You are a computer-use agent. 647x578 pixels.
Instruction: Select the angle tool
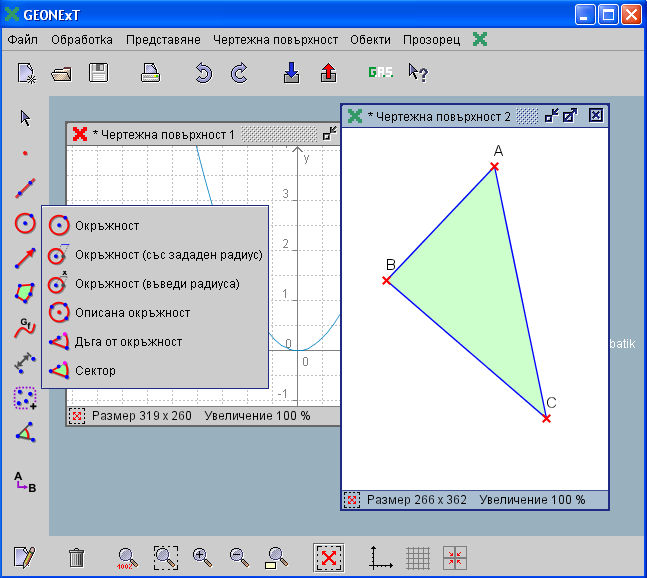pyautogui.click(x=25, y=432)
